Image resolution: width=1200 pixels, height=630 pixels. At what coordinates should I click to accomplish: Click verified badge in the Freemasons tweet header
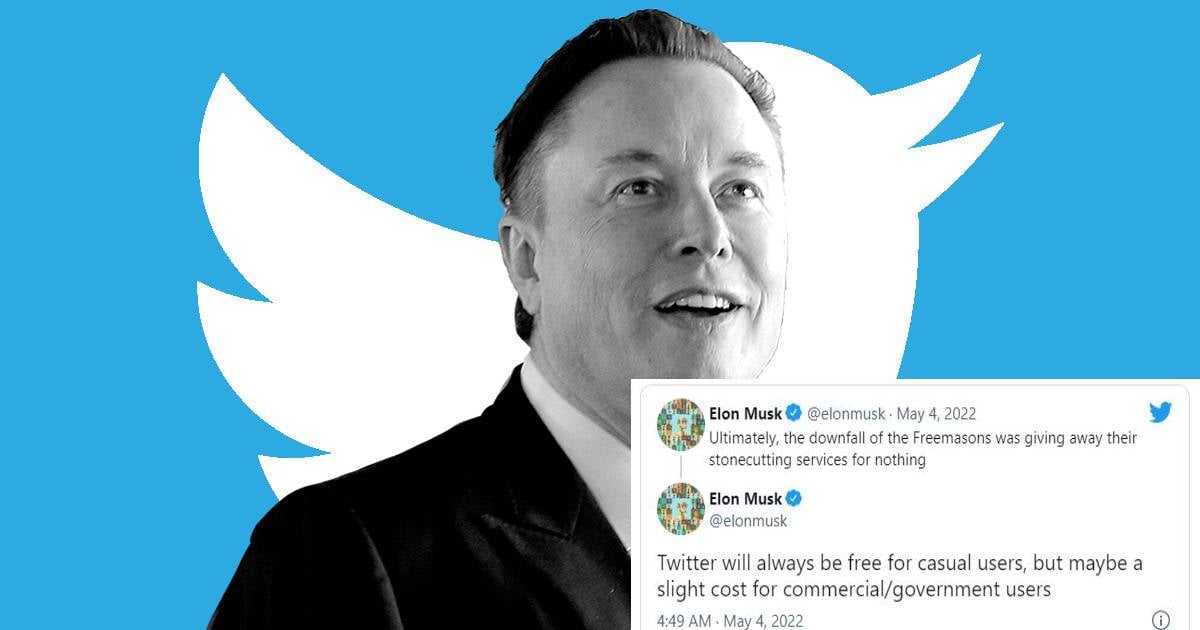(x=794, y=412)
